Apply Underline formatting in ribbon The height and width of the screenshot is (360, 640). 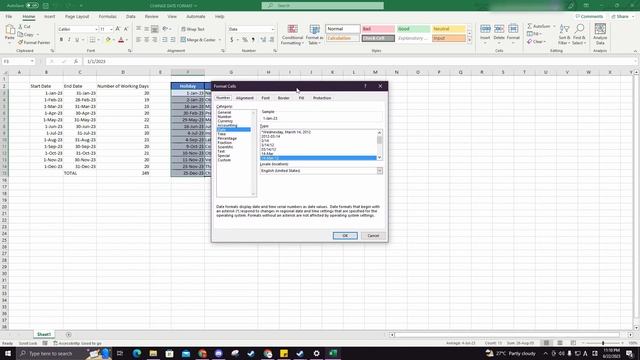click(77, 40)
